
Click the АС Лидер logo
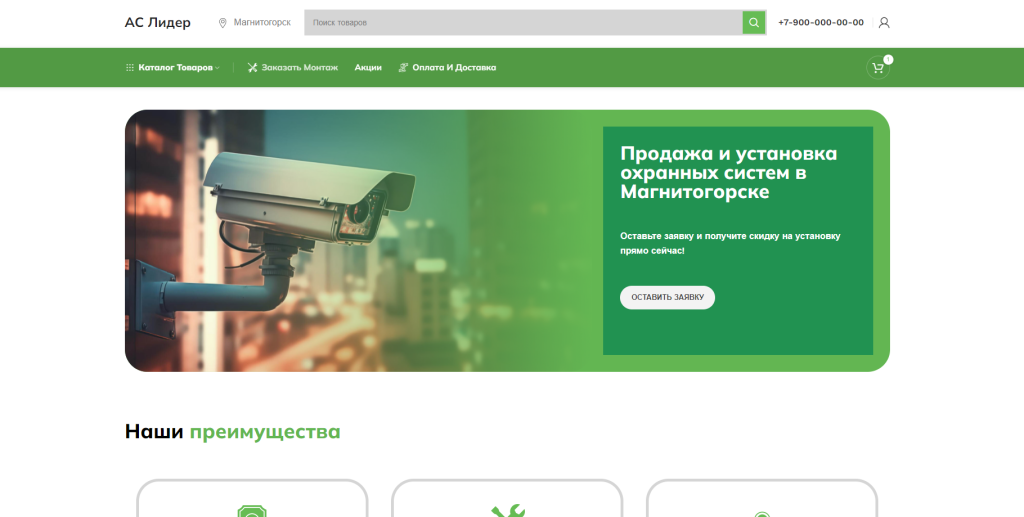tap(157, 22)
